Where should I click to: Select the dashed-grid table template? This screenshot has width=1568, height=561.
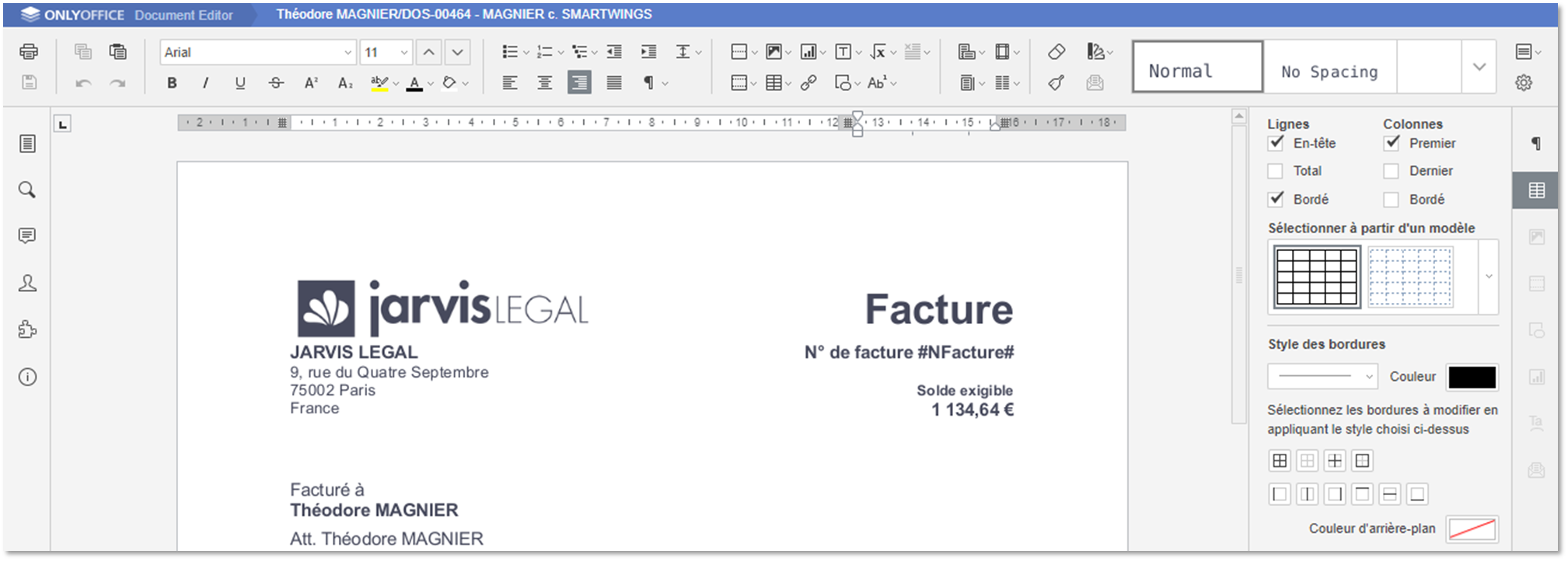click(x=1410, y=277)
